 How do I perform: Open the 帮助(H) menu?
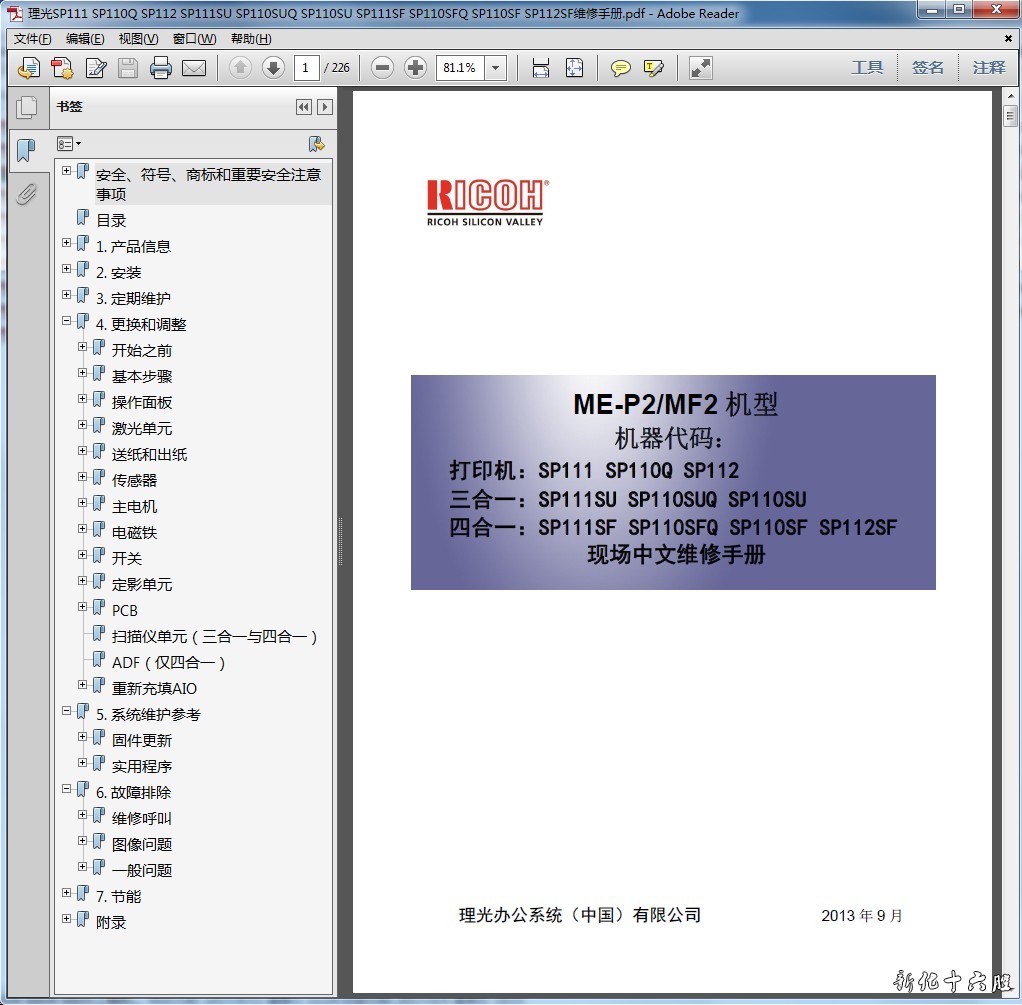click(251, 39)
